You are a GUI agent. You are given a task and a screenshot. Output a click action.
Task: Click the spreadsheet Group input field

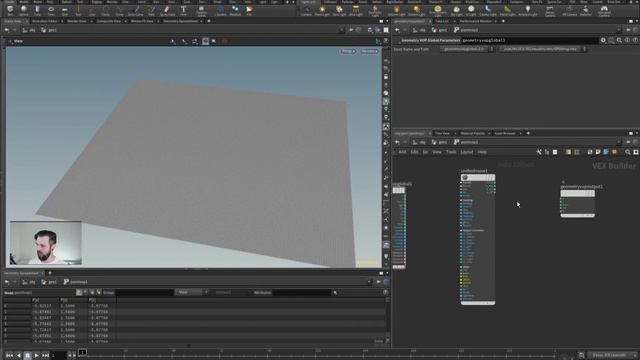(144, 292)
